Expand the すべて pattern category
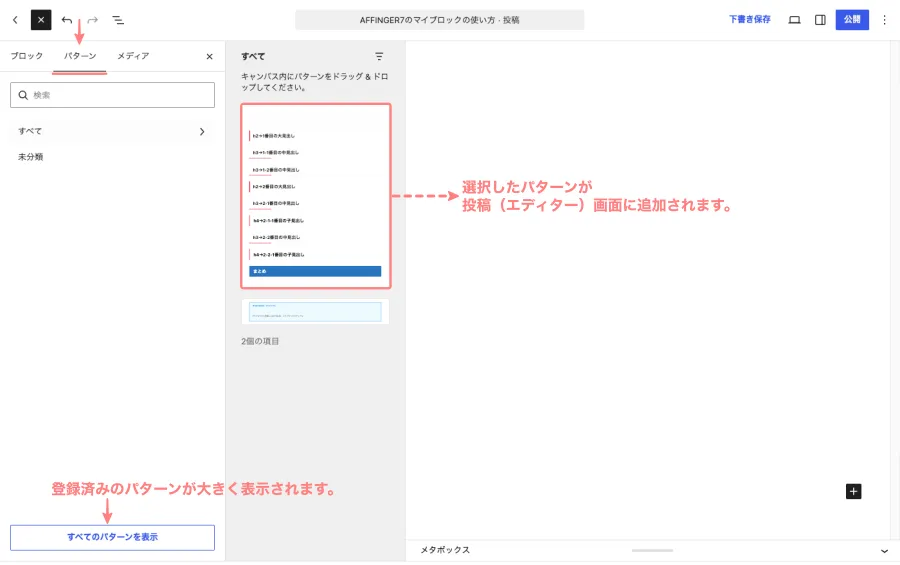Image resolution: width=900 pixels, height=565 pixels. [x=112, y=131]
